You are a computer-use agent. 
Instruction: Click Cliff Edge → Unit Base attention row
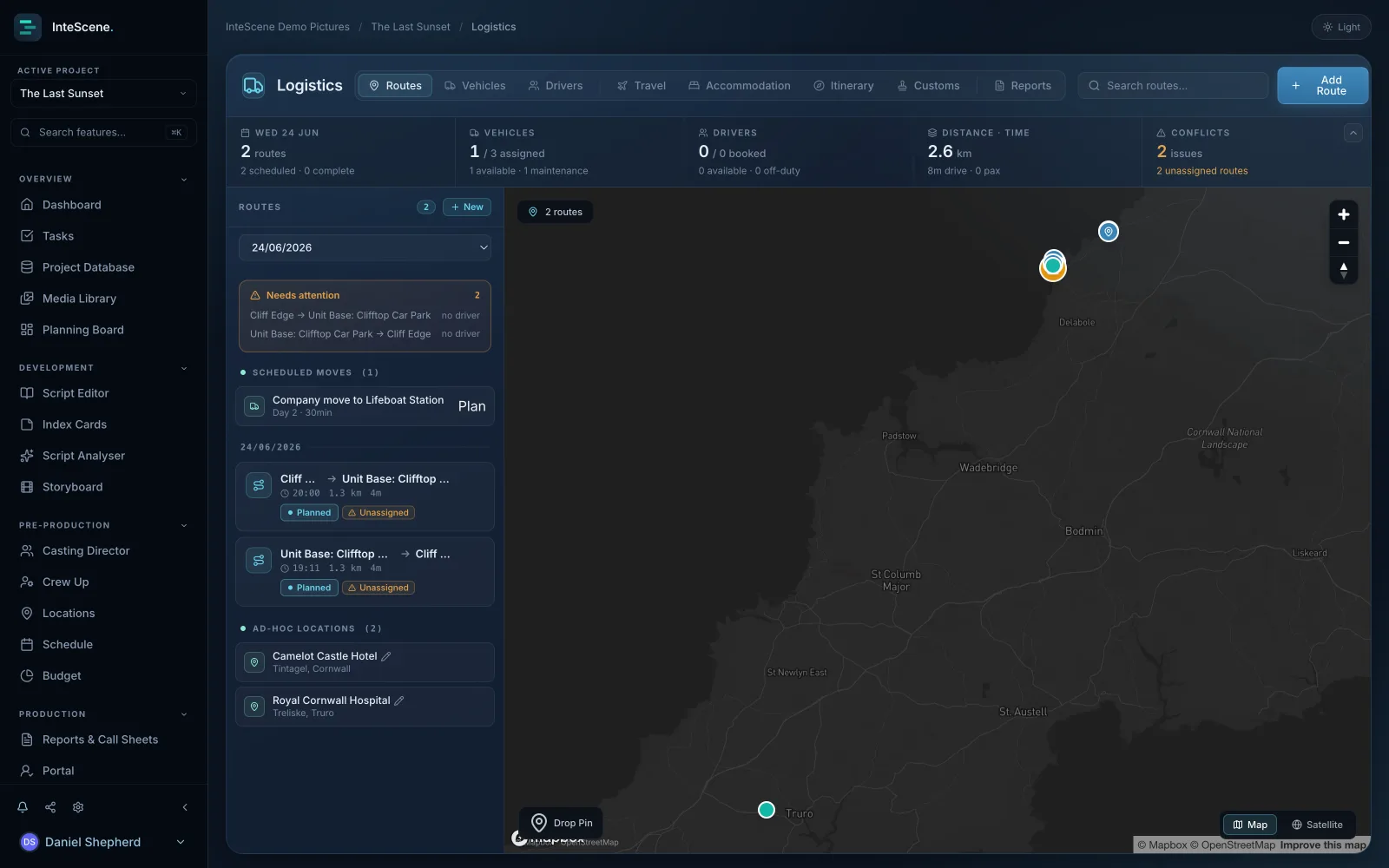365,315
